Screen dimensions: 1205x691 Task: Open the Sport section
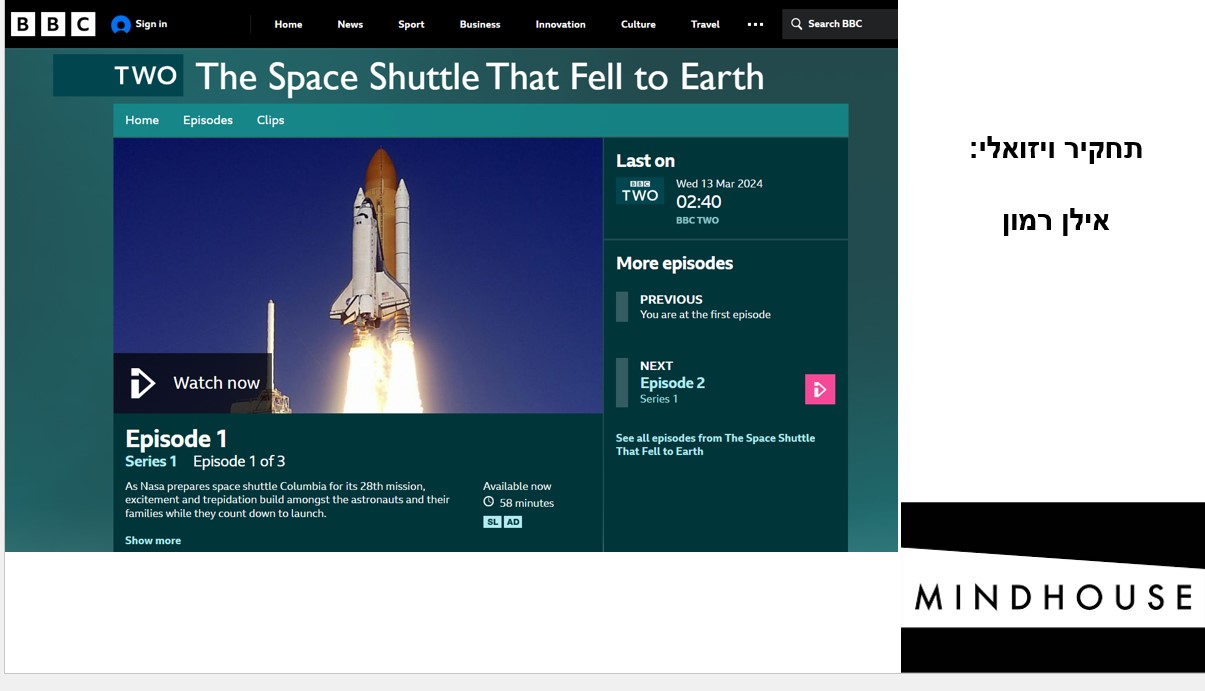tap(411, 24)
